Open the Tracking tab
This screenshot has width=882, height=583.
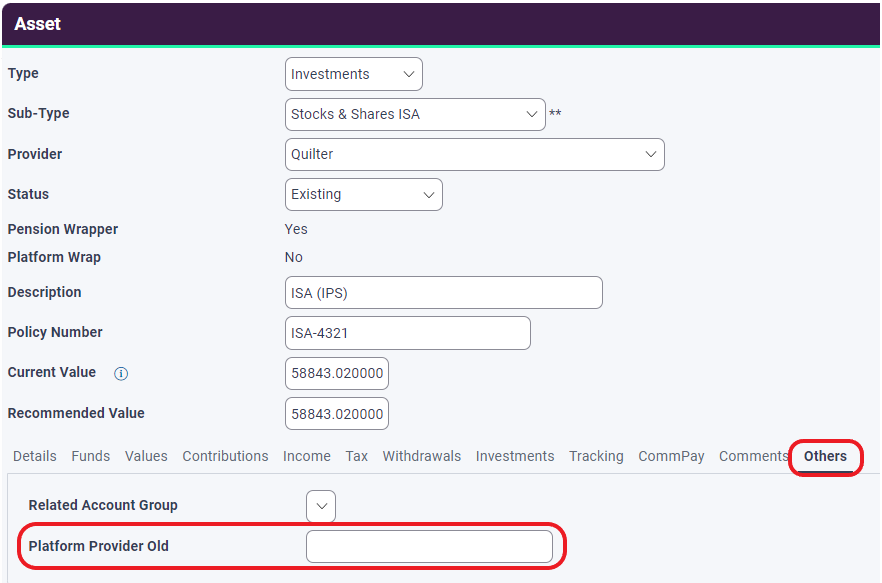click(x=596, y=456)
